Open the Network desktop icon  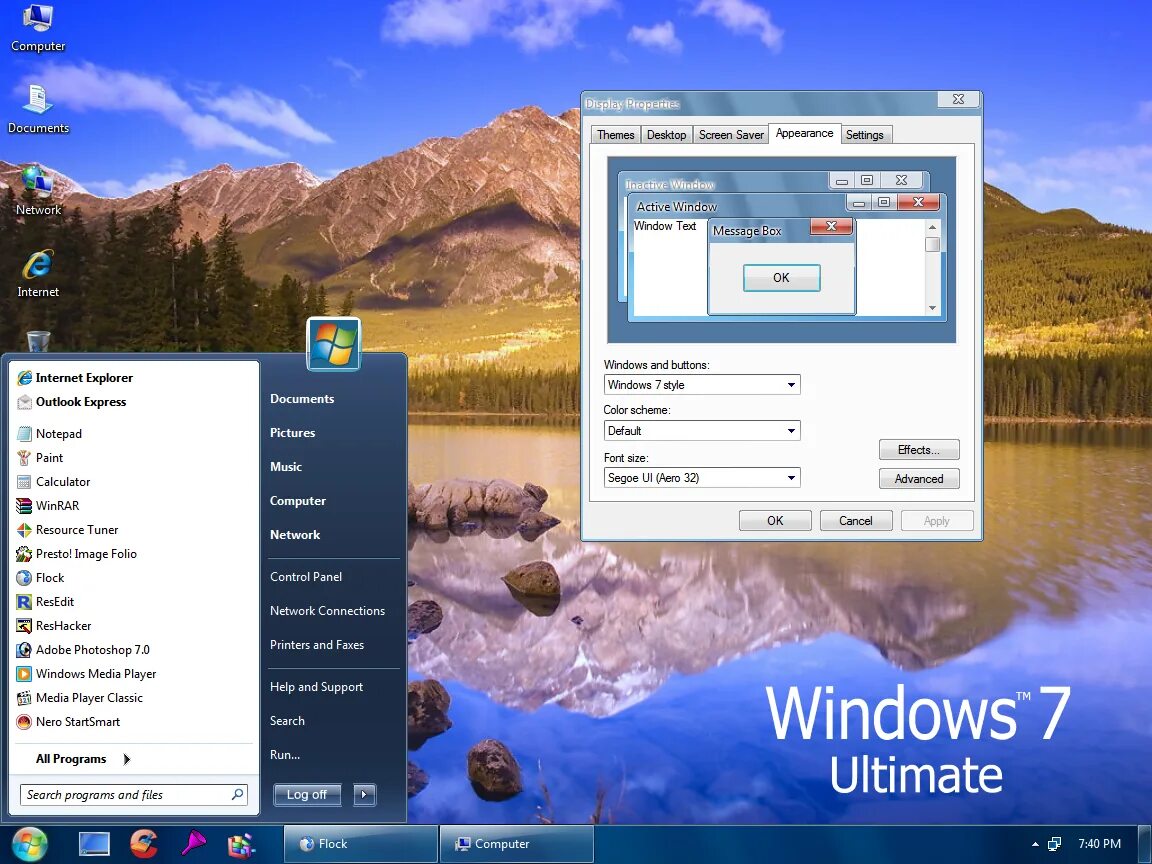pos(37,191)
